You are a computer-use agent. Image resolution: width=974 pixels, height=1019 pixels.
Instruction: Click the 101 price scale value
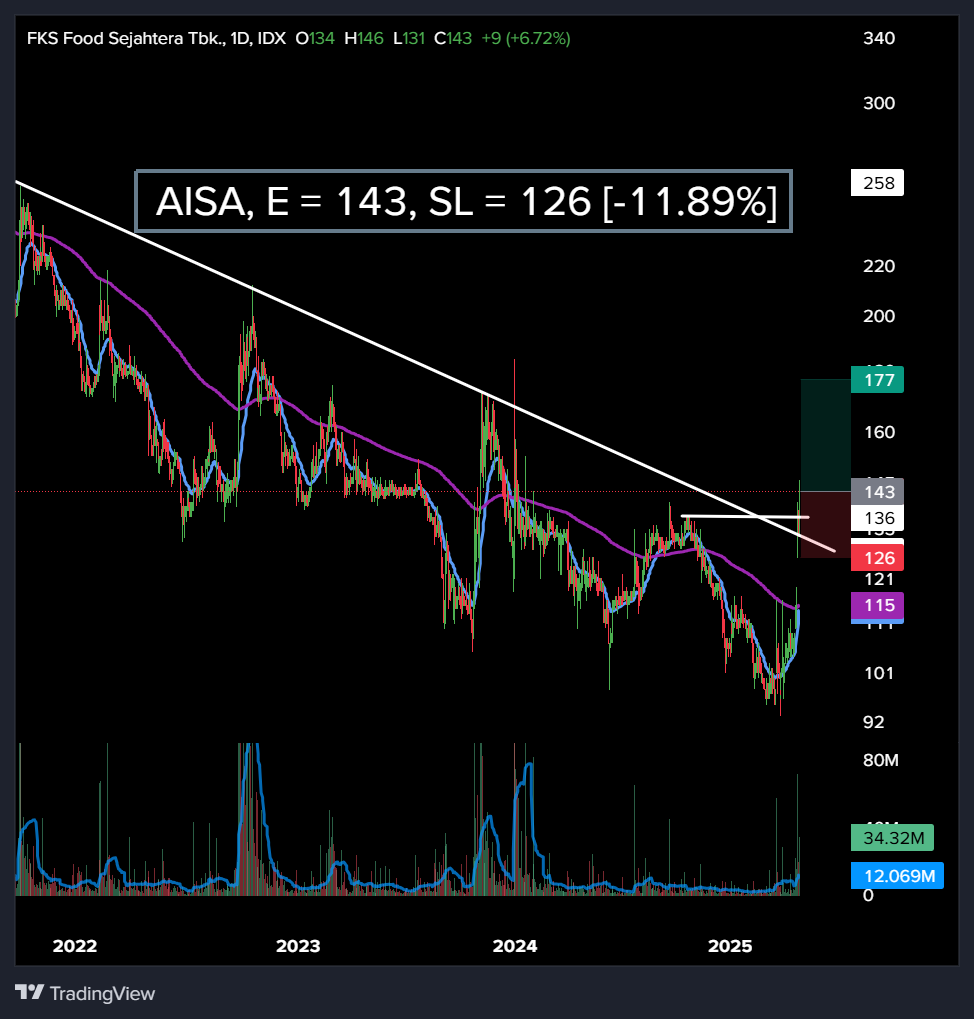[x=879, y=673]
